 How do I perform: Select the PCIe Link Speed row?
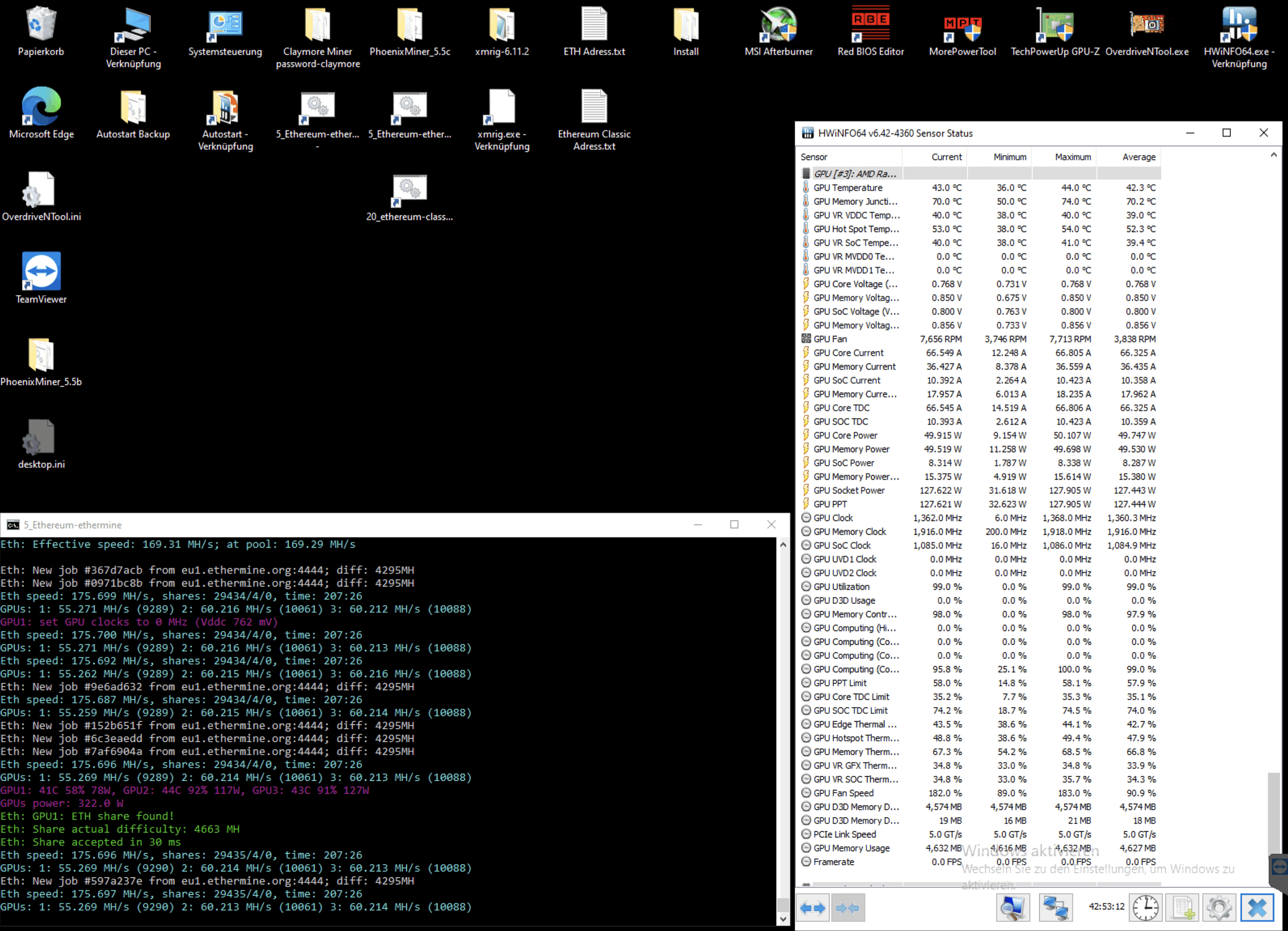980,834
